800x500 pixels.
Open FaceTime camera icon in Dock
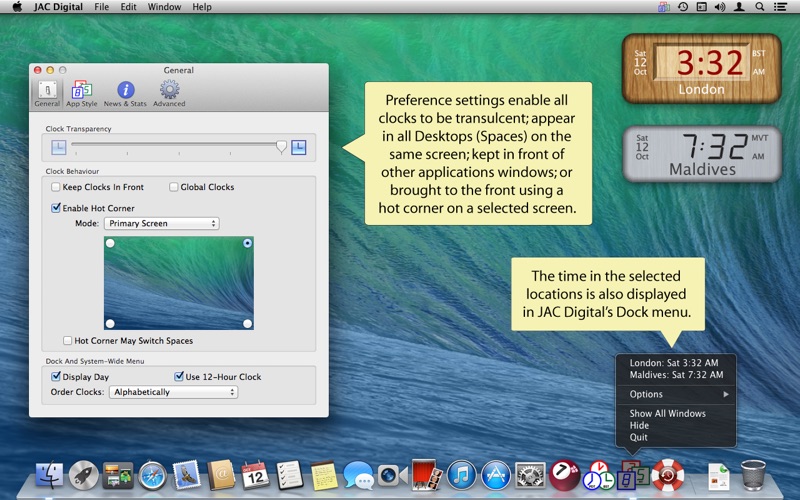click(x=392, y=476)
